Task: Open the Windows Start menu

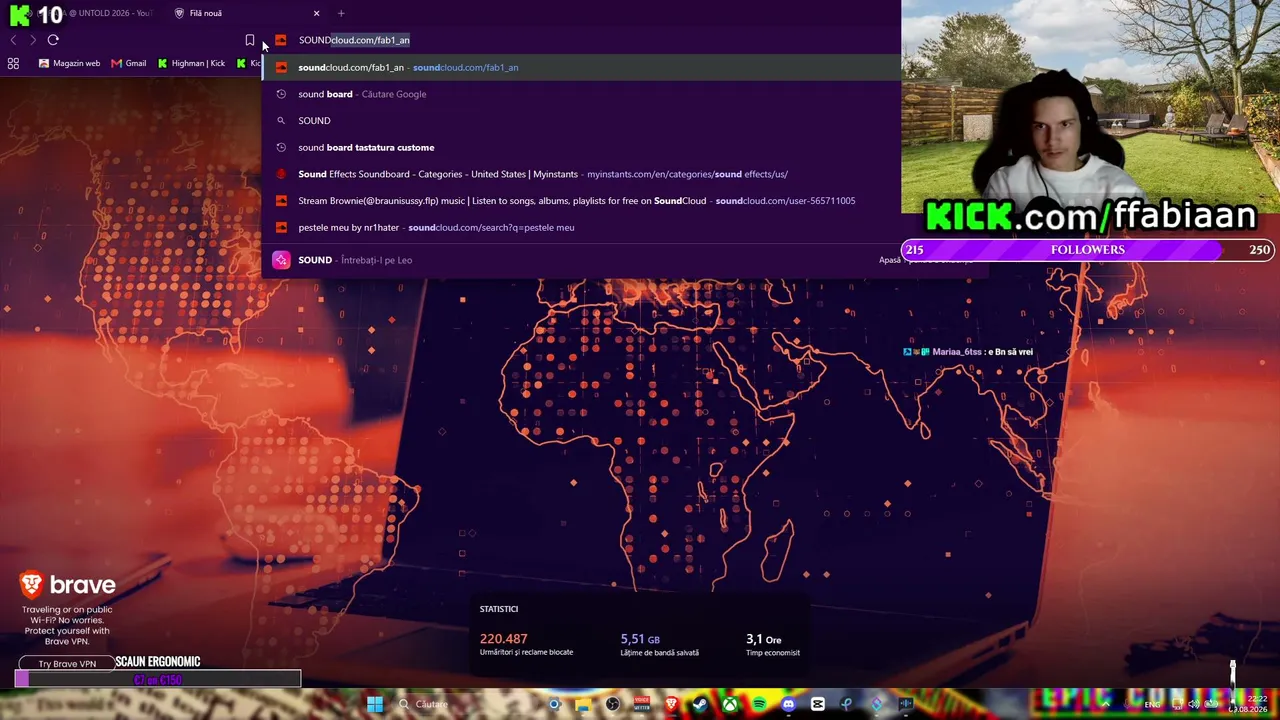Action: (x=375, y=704)
